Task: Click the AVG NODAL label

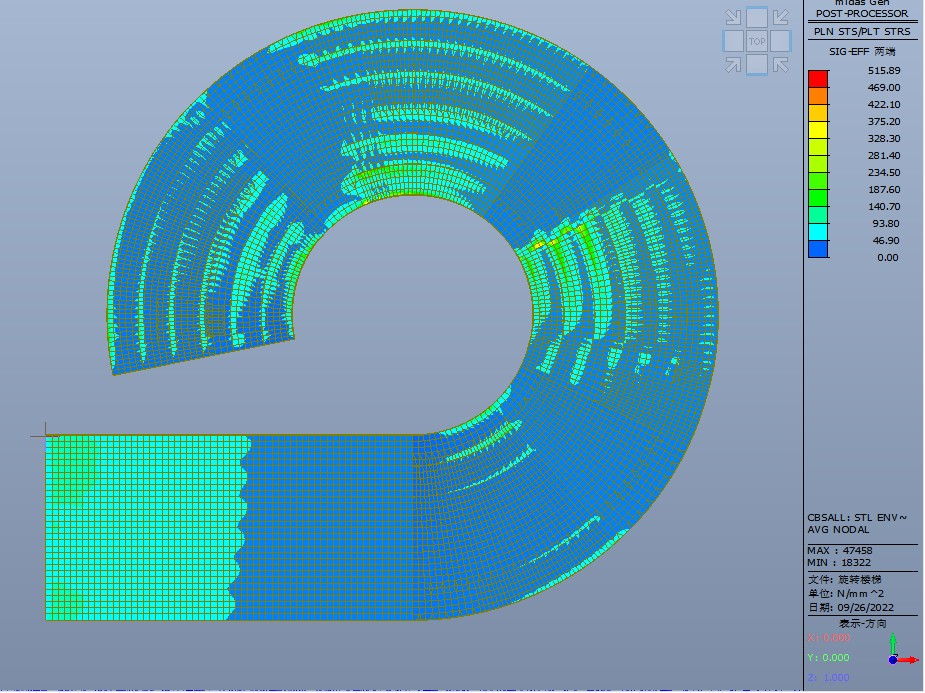Action: tap(838, 530)
